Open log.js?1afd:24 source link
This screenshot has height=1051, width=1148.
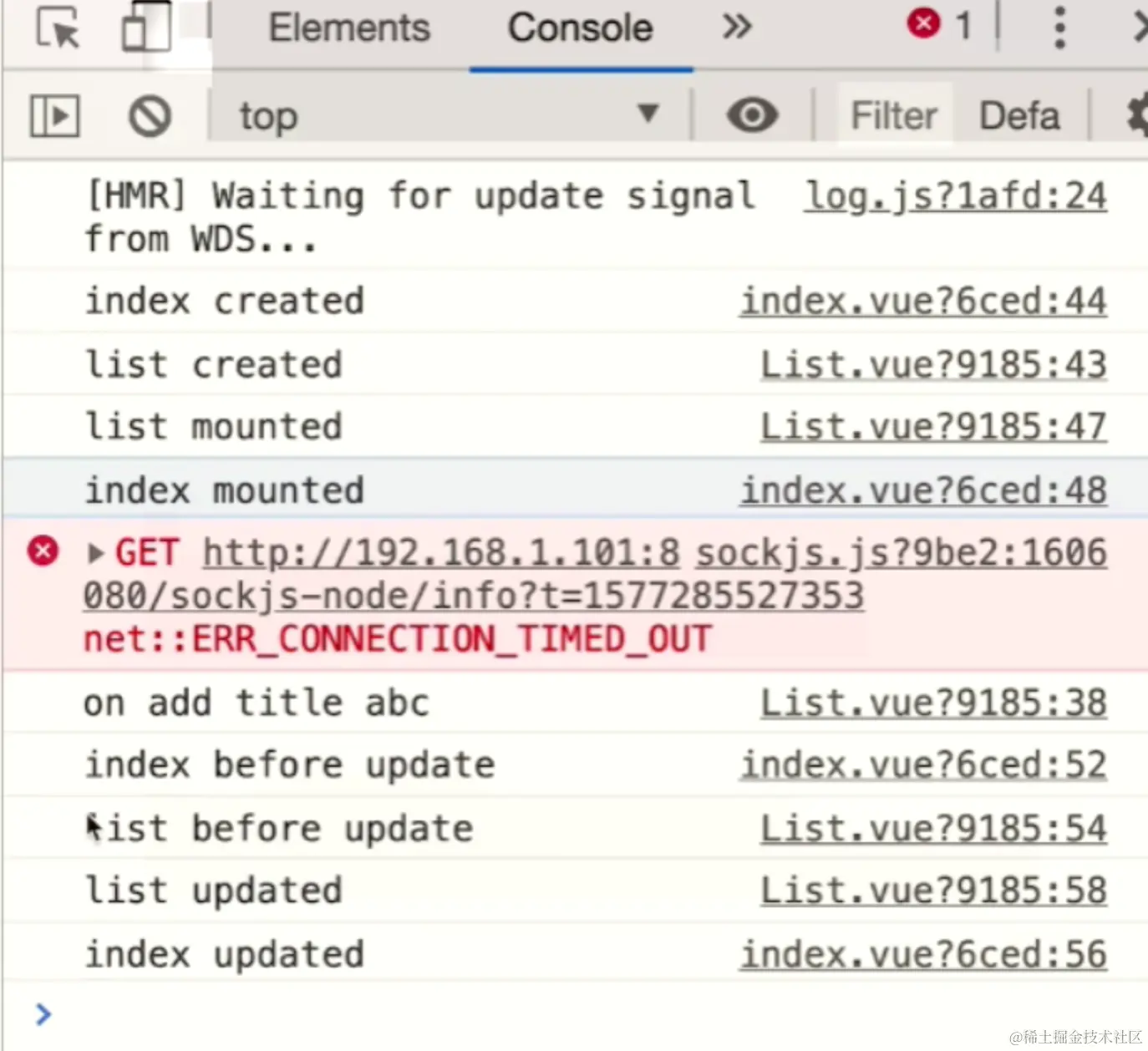coord(956,196)
